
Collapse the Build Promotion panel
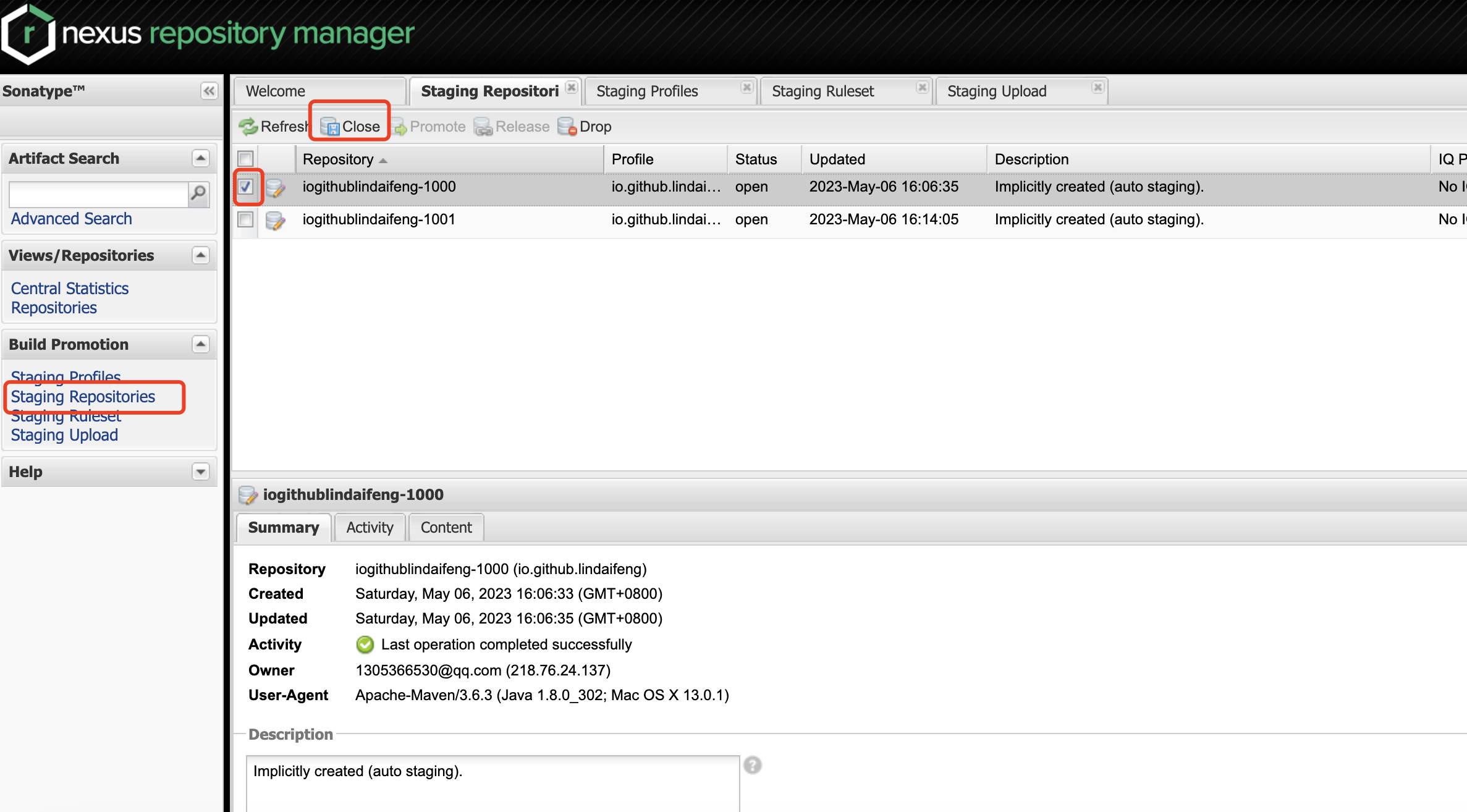coord(201,344)
